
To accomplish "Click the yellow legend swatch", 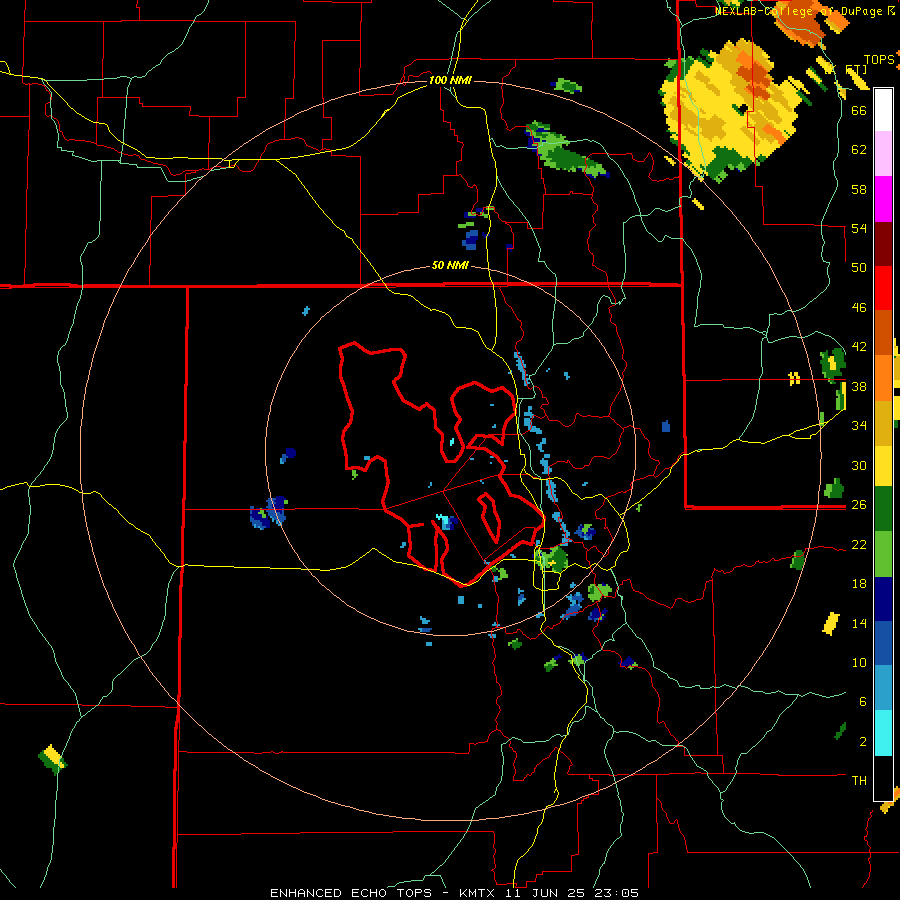I will [x=883, y=466].
